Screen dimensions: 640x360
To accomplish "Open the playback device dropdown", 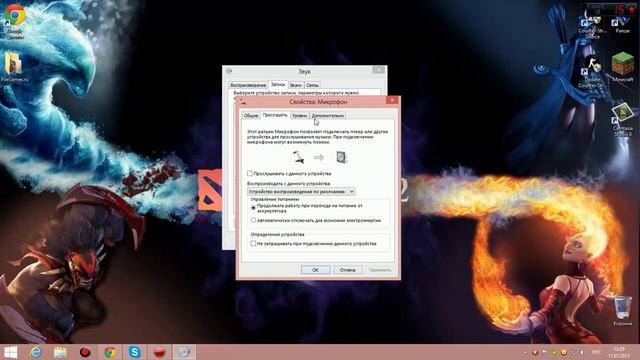I will coord(301,191).
